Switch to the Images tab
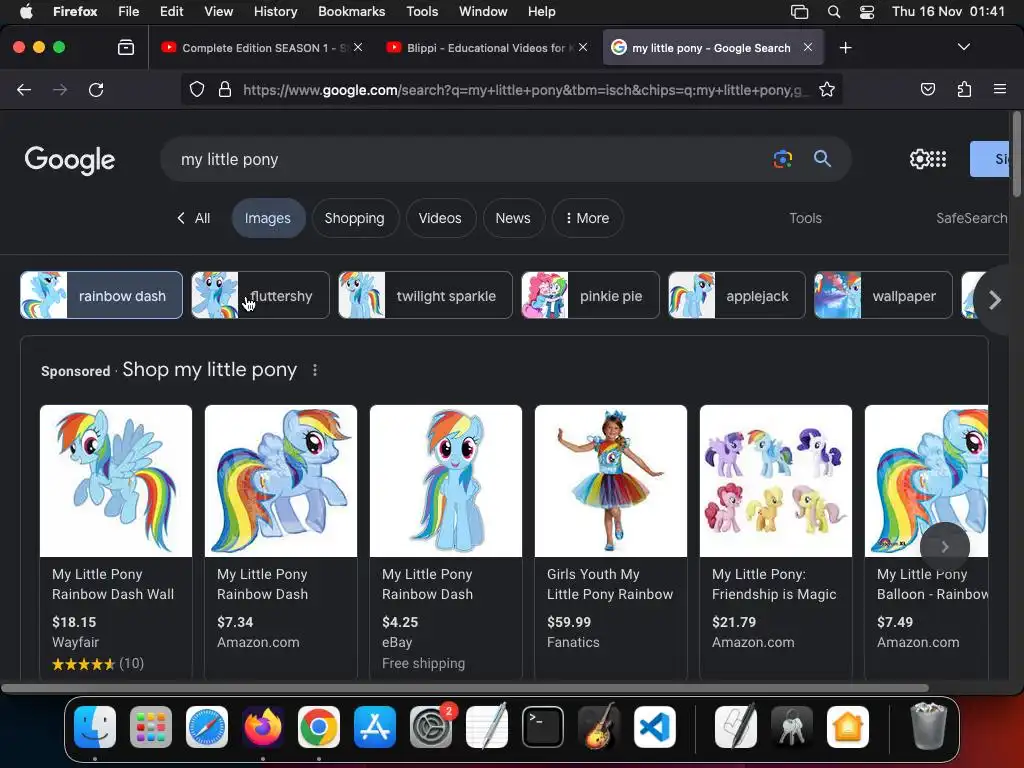This screenshot has height=768, width=1024. point(268,218)
